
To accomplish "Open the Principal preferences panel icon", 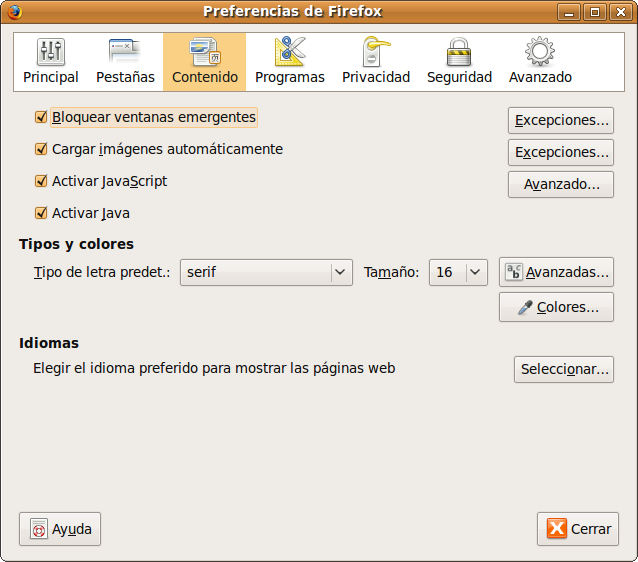I will 50,52.
